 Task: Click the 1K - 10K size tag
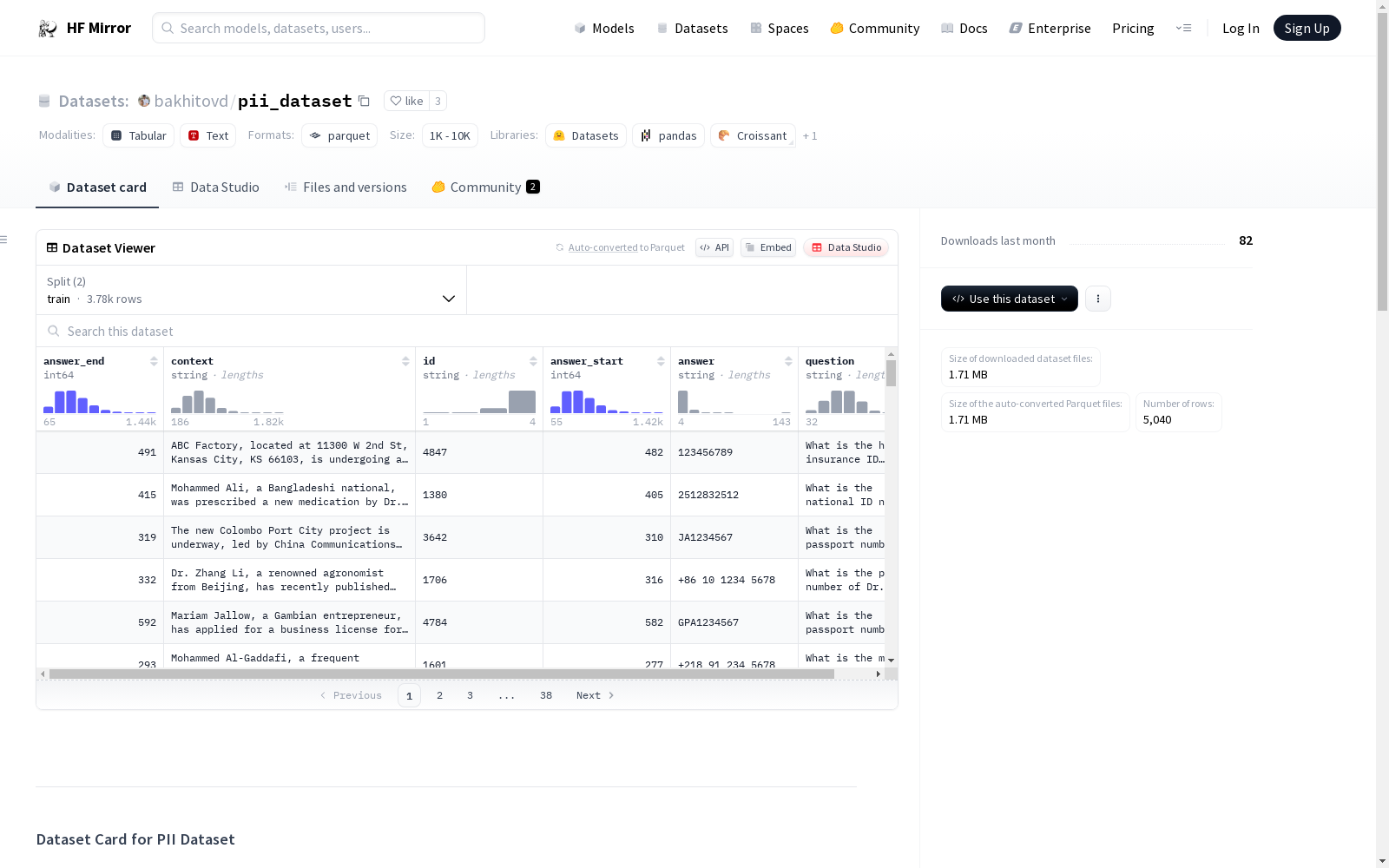pos(450,135)
